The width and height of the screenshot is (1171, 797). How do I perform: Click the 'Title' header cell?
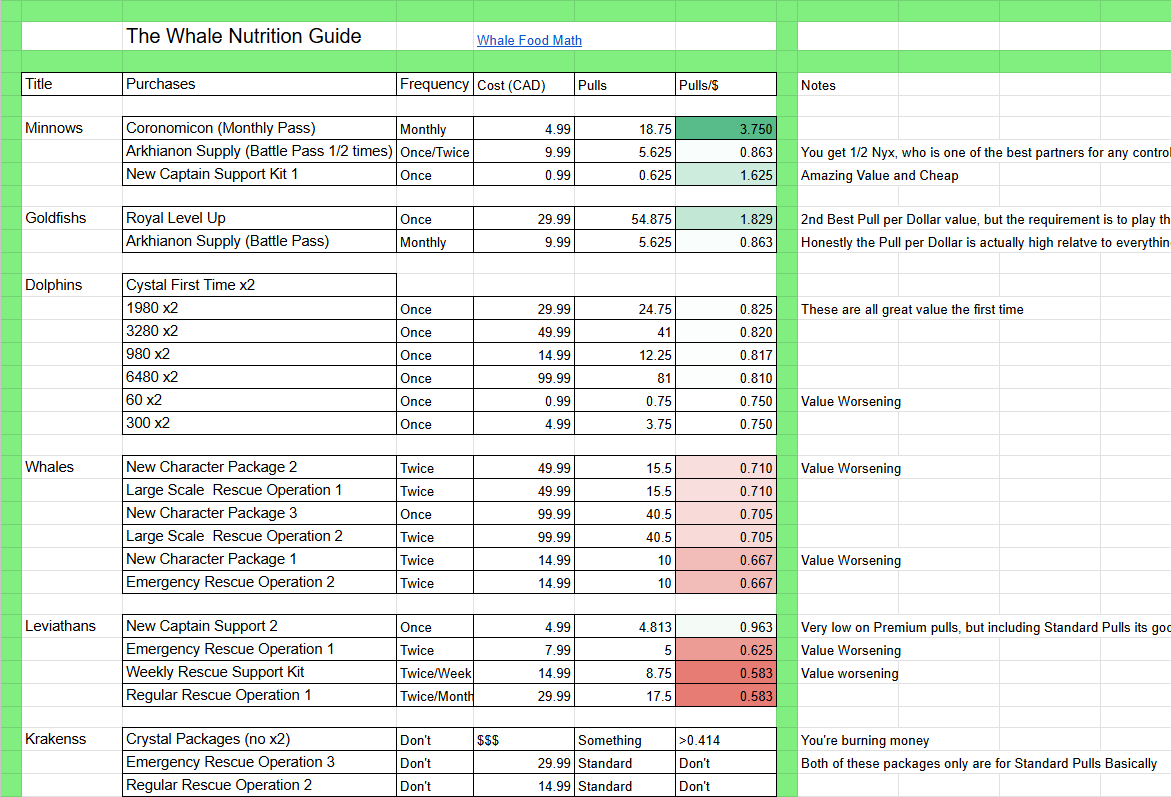click(x=72, y=84)
